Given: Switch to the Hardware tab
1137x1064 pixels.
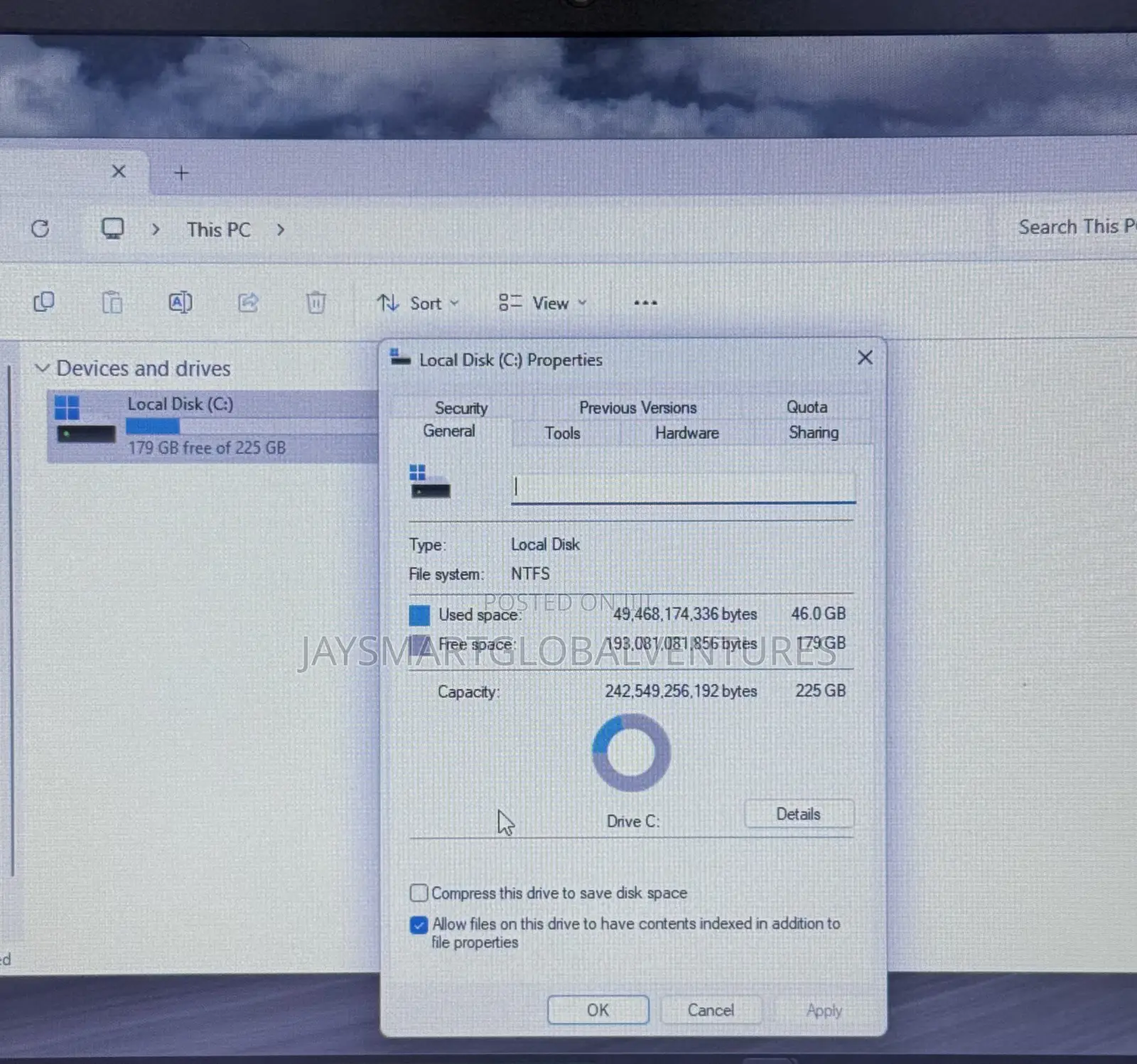Looking at the screenshot, I should pyautogui.click(x=686, y=433).
